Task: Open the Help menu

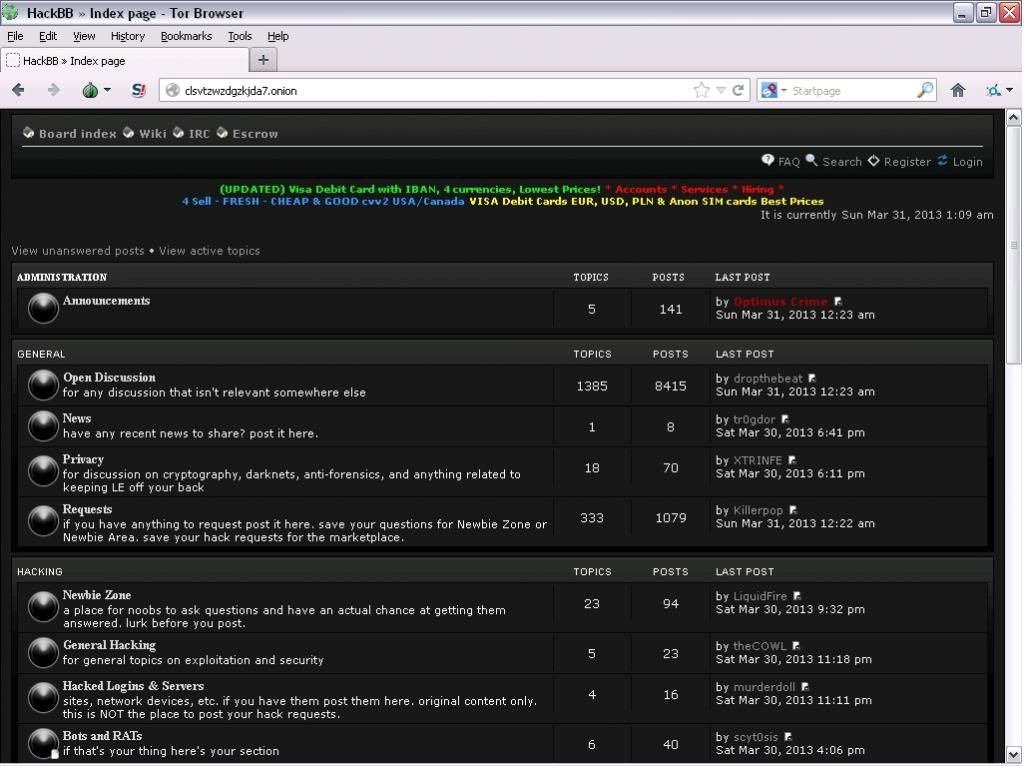Action: tap(278, 36)
